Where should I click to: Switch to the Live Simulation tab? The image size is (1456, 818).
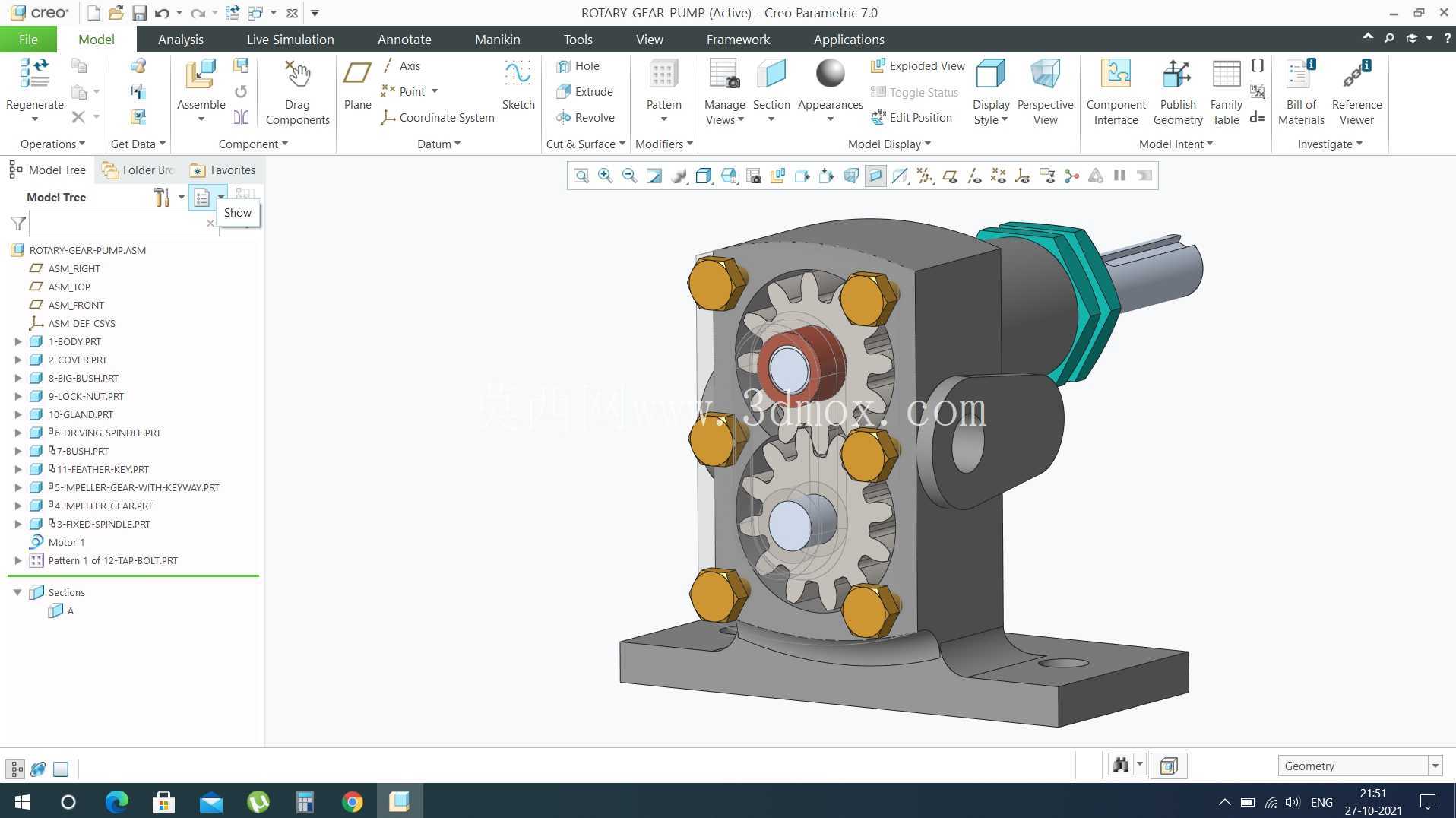coord(290,40)
